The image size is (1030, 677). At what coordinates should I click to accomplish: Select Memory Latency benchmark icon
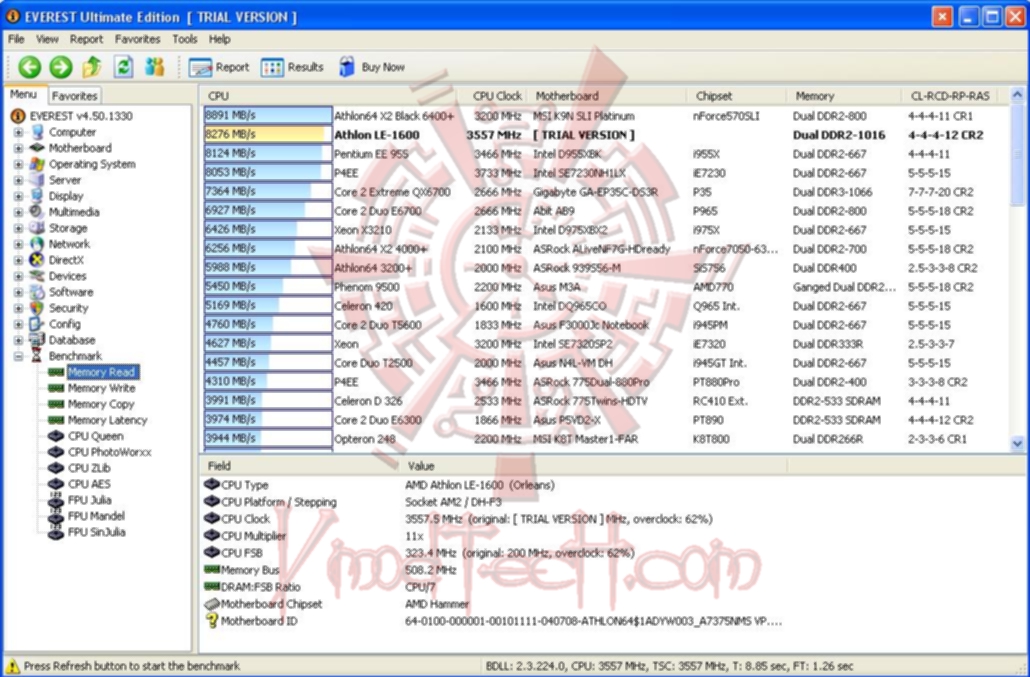(56, 420)
